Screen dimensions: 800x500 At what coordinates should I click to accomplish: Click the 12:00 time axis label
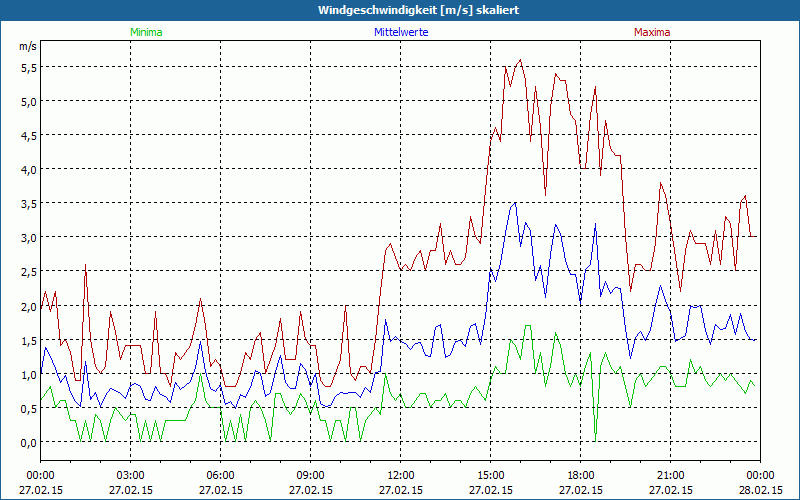pos(401,476)
